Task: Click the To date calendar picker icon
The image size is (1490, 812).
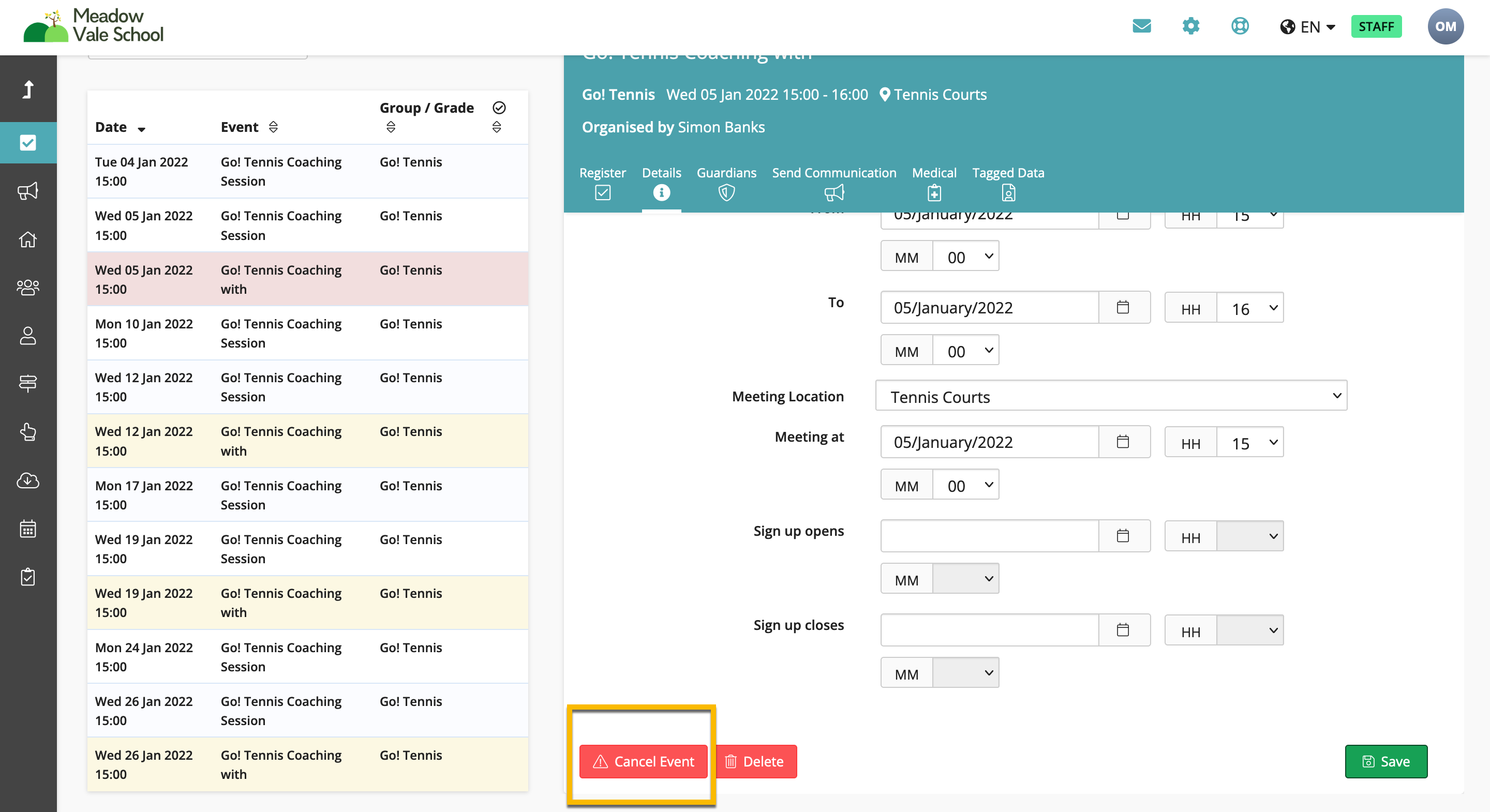Action: click(x=1123, y=307)
